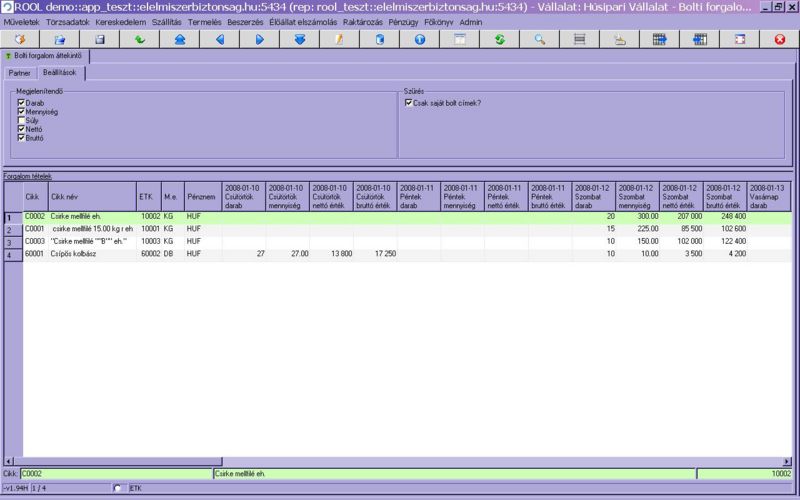Click the red X close toolbar icon

[x=779, y=39]
